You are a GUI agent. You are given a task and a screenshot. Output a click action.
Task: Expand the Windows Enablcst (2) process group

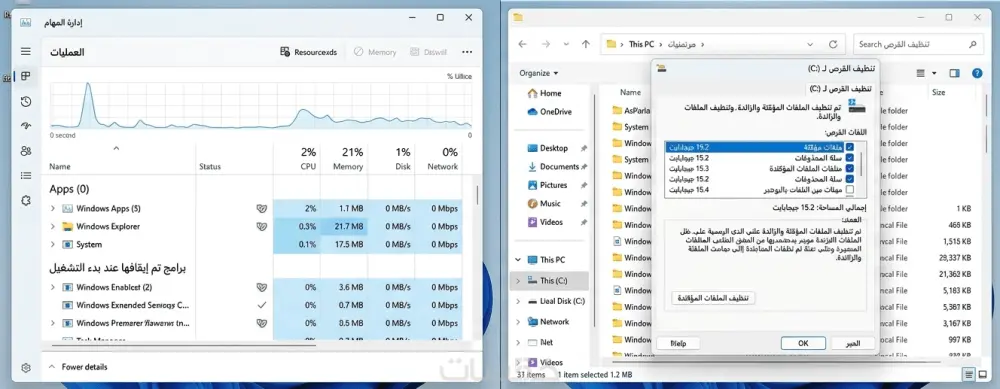click(53, 288)
